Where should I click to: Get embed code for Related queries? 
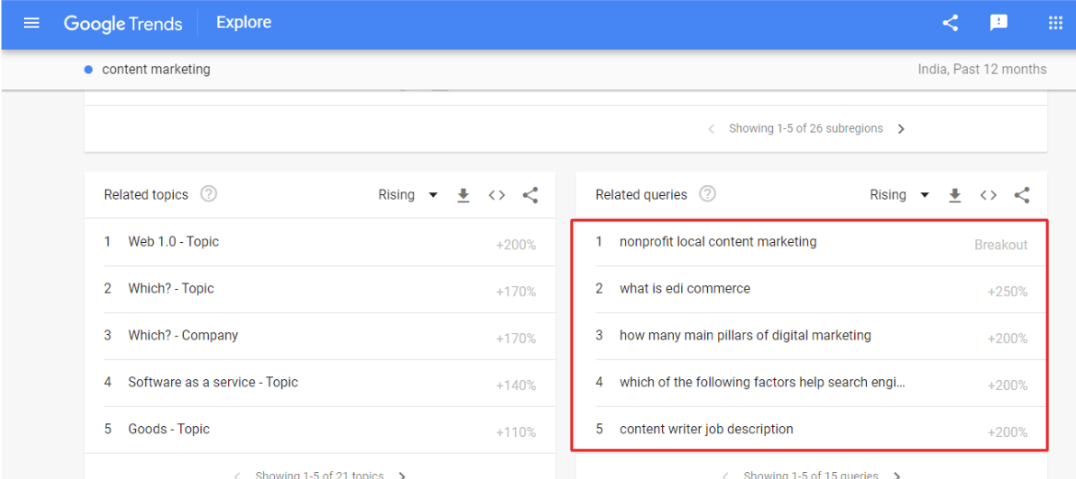pos(988,195)
